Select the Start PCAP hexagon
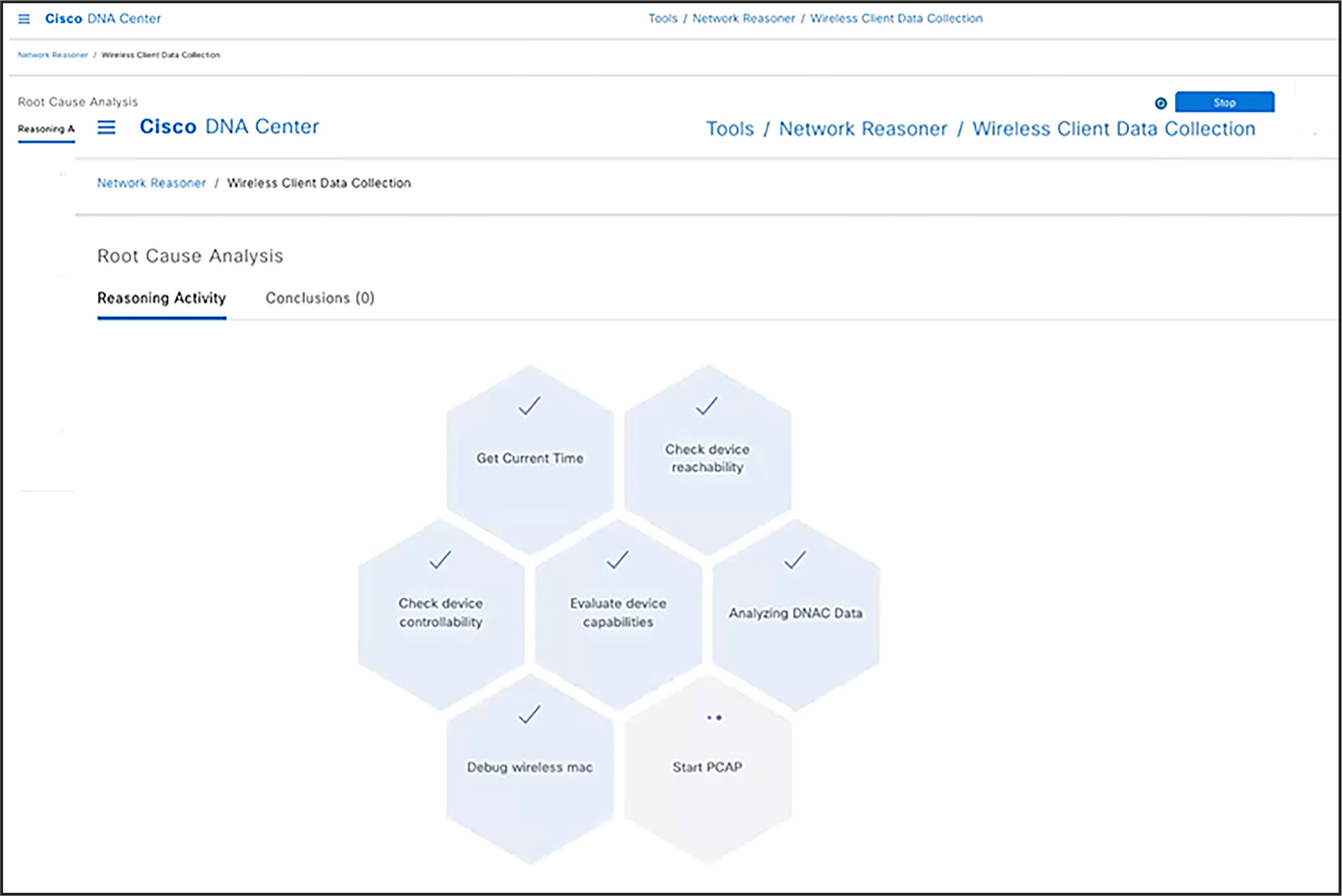Screen dimensions: 1342x896 coord(707,768)
